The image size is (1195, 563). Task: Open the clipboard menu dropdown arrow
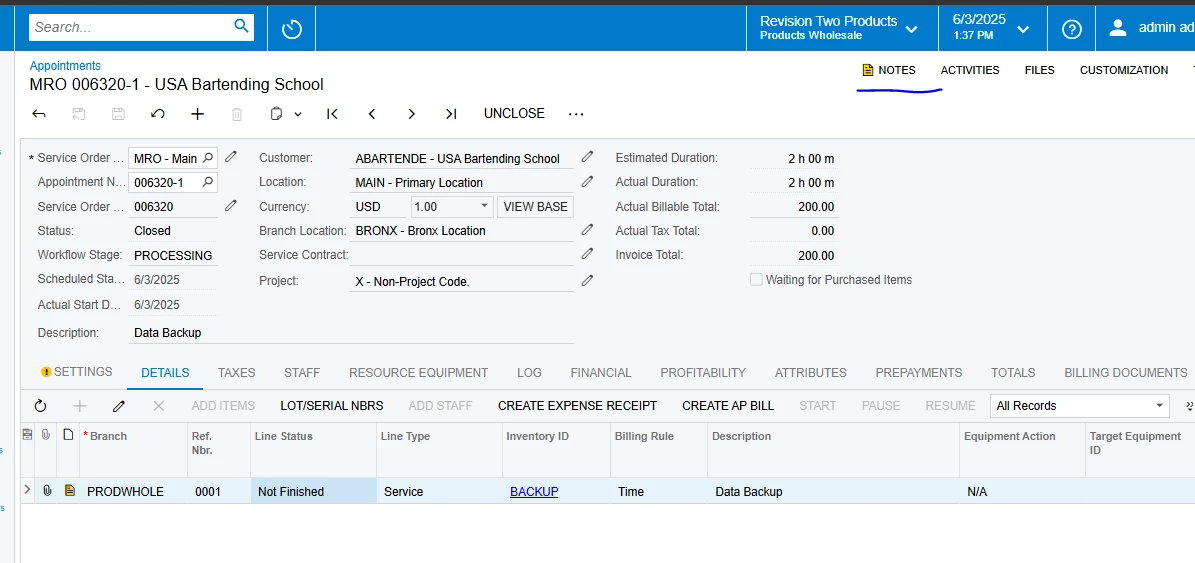[298, 114]
